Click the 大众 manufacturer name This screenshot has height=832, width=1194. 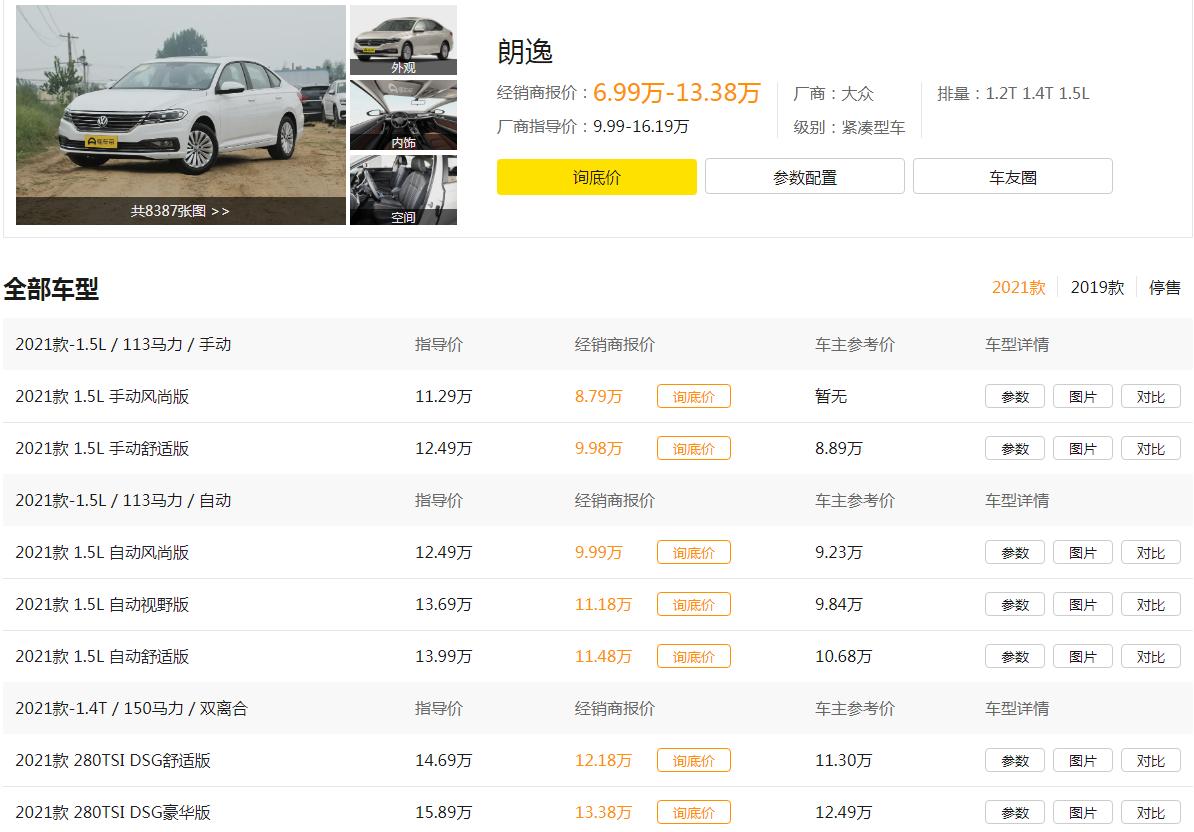857,94
